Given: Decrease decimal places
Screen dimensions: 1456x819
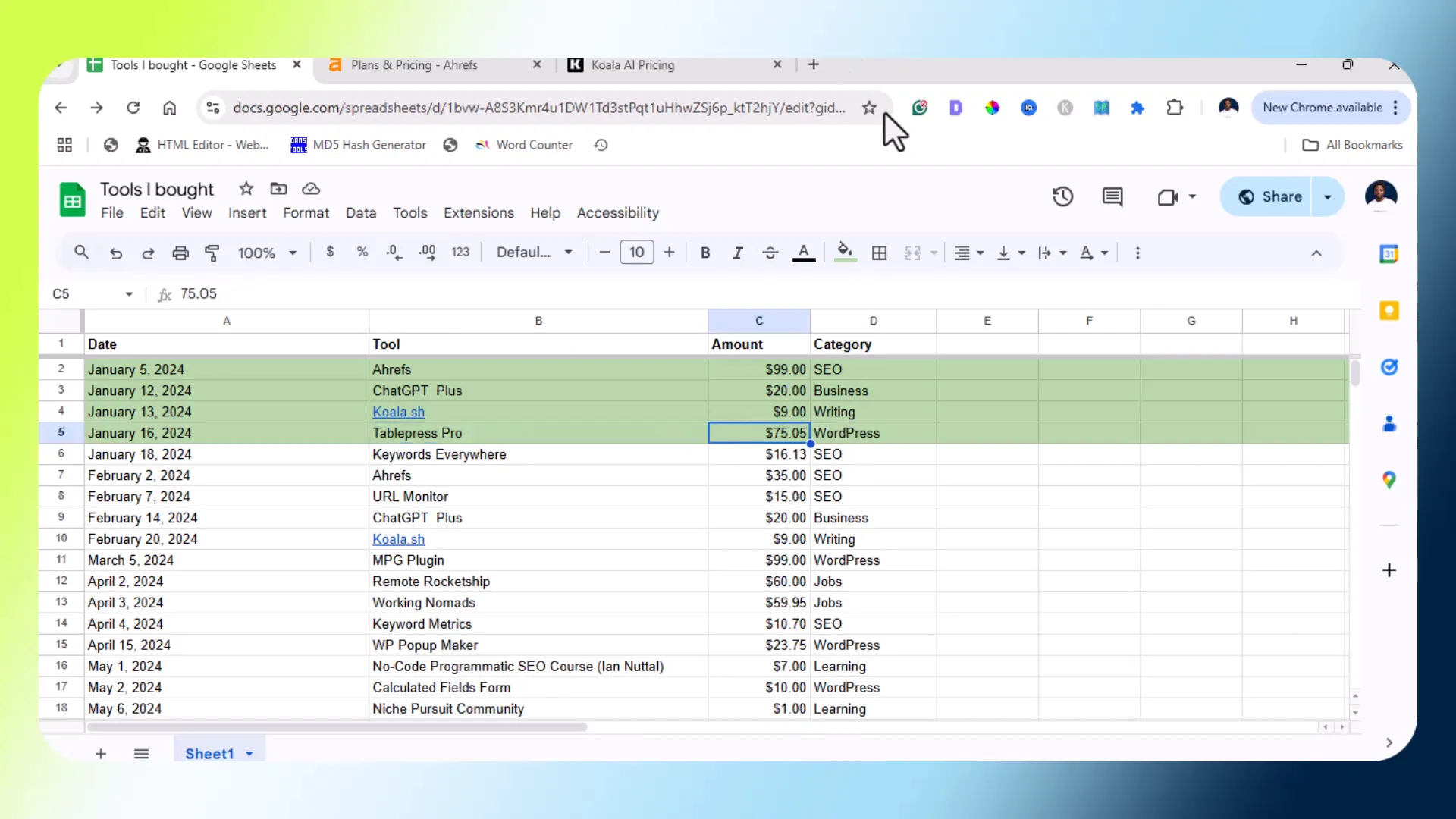Looking at the screenshot, I should tap(394, 253).
